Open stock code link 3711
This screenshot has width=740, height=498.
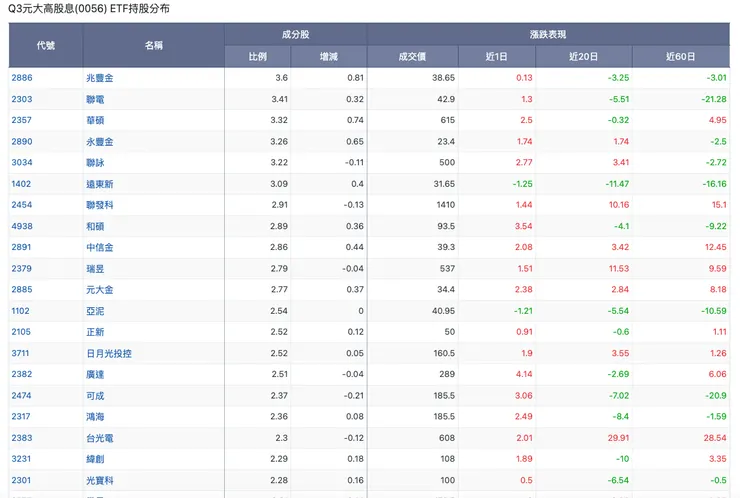point(20,353)
